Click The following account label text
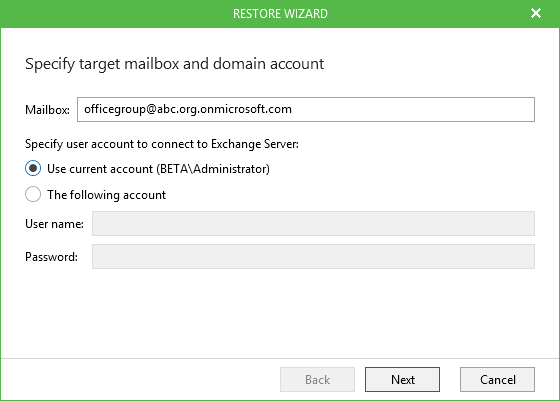This screenshot has width=560, height=401. pyautogui.click(x=106, y=195)
